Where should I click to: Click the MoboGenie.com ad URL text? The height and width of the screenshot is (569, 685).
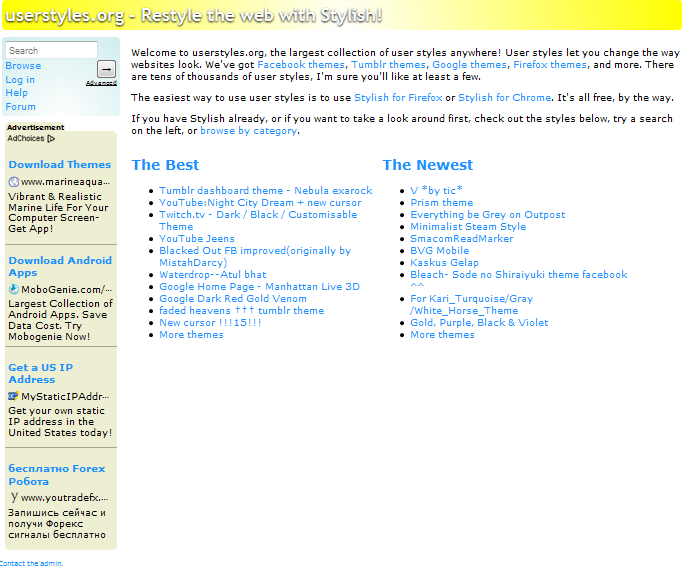[66, 289]
